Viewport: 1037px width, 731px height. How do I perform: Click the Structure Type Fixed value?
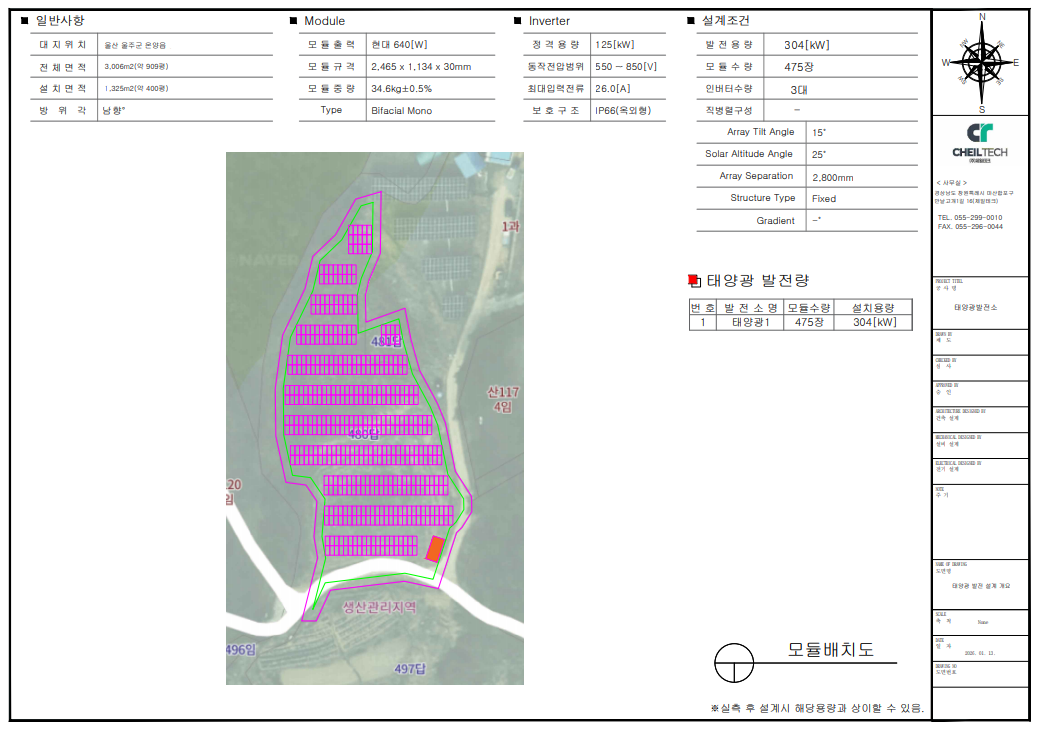tap(824, 199)
